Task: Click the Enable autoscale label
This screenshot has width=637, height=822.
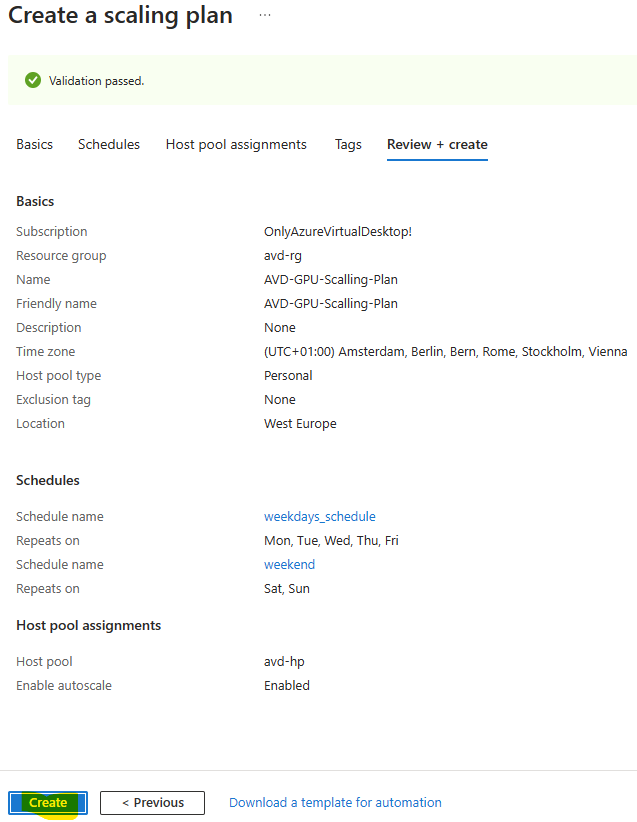Action: [64, 685]
